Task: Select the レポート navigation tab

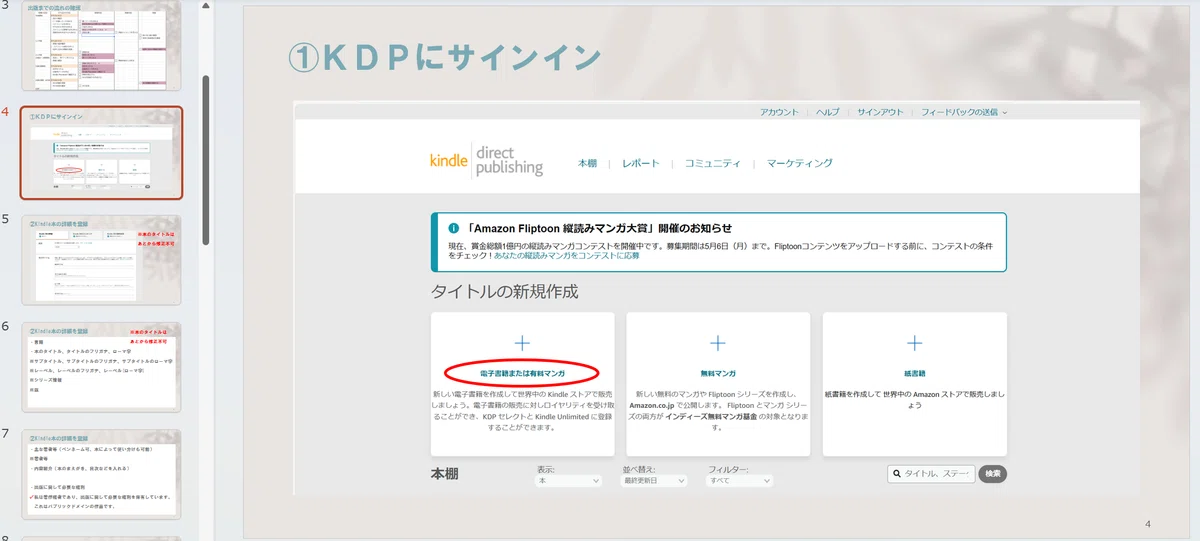Action: tap(640, 163)
